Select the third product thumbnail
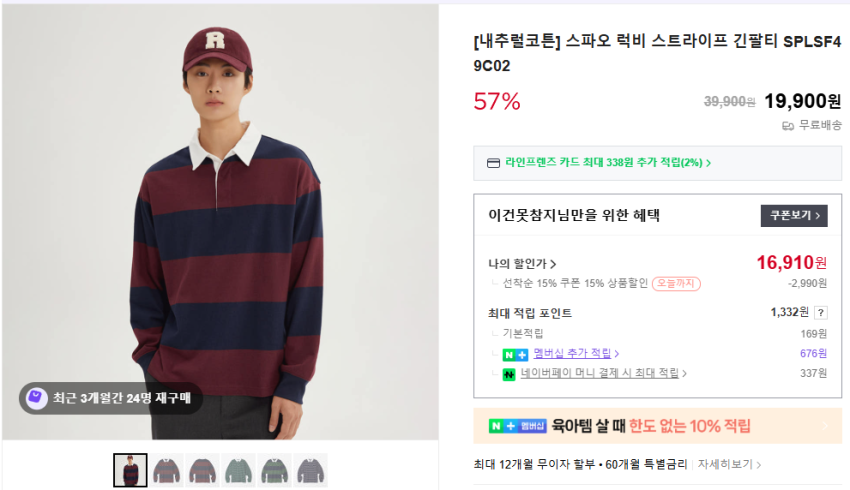Screen dimensions: 850x490 (203, 470)
